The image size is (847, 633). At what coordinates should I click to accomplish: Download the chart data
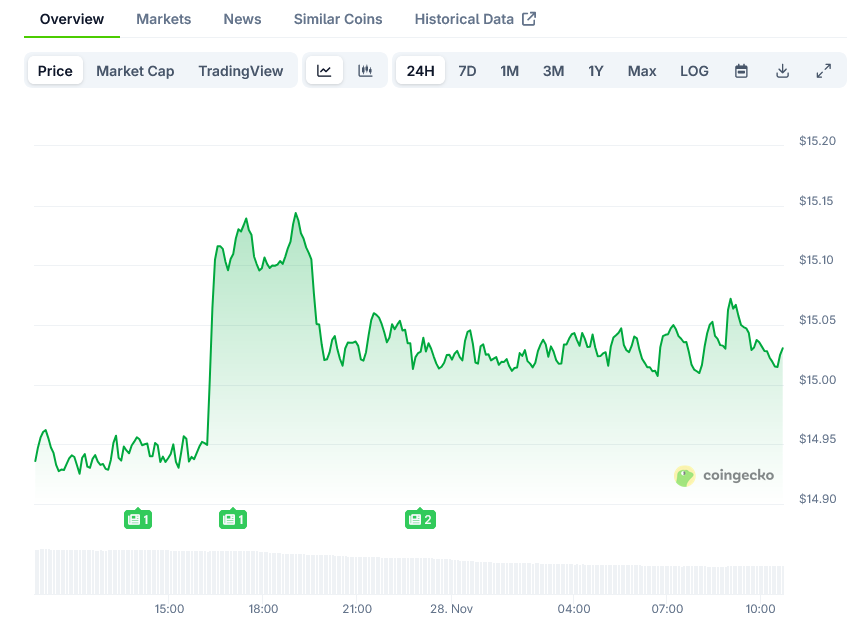[782, 71]
